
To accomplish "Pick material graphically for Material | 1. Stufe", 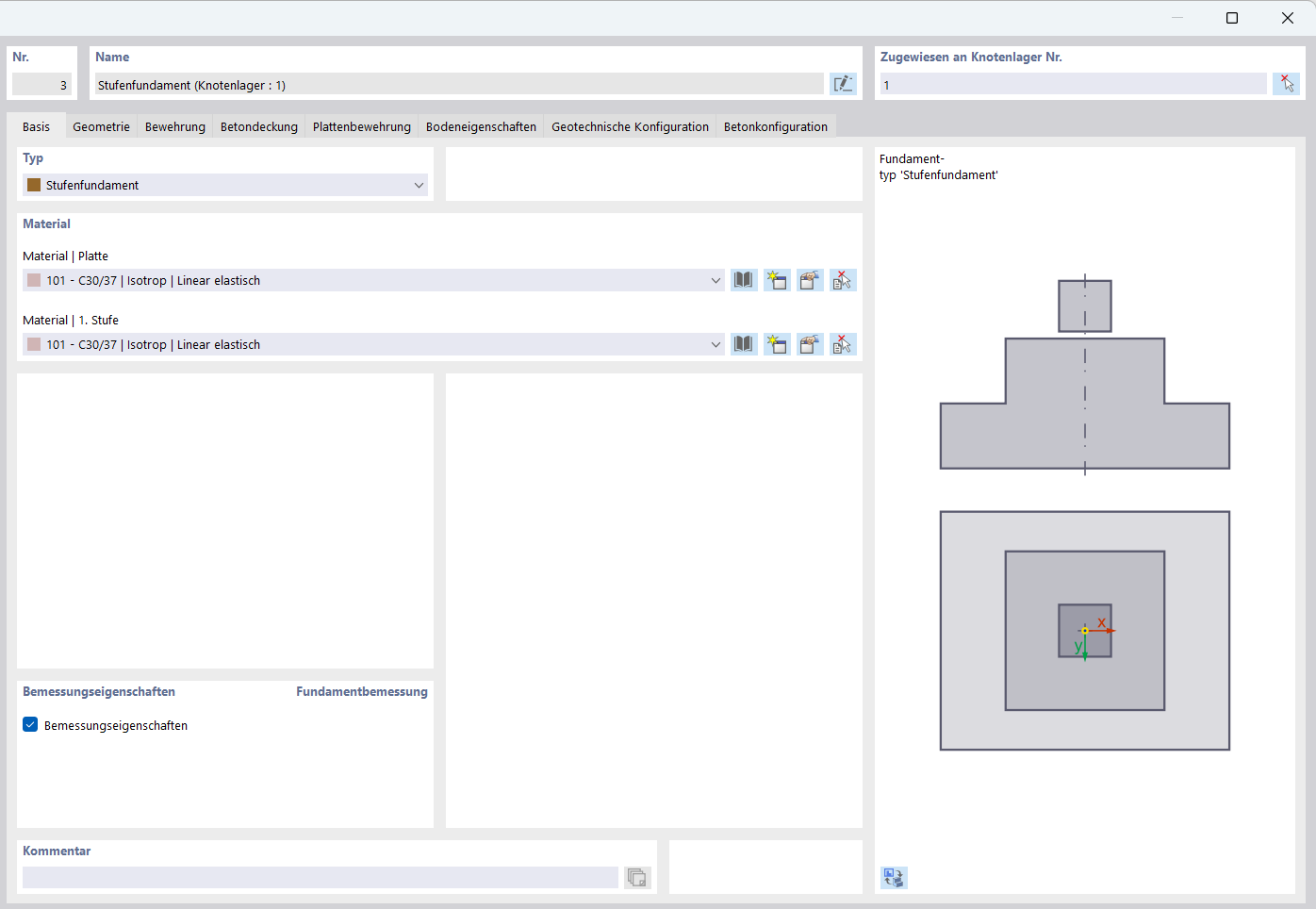I will pos(843,344).
